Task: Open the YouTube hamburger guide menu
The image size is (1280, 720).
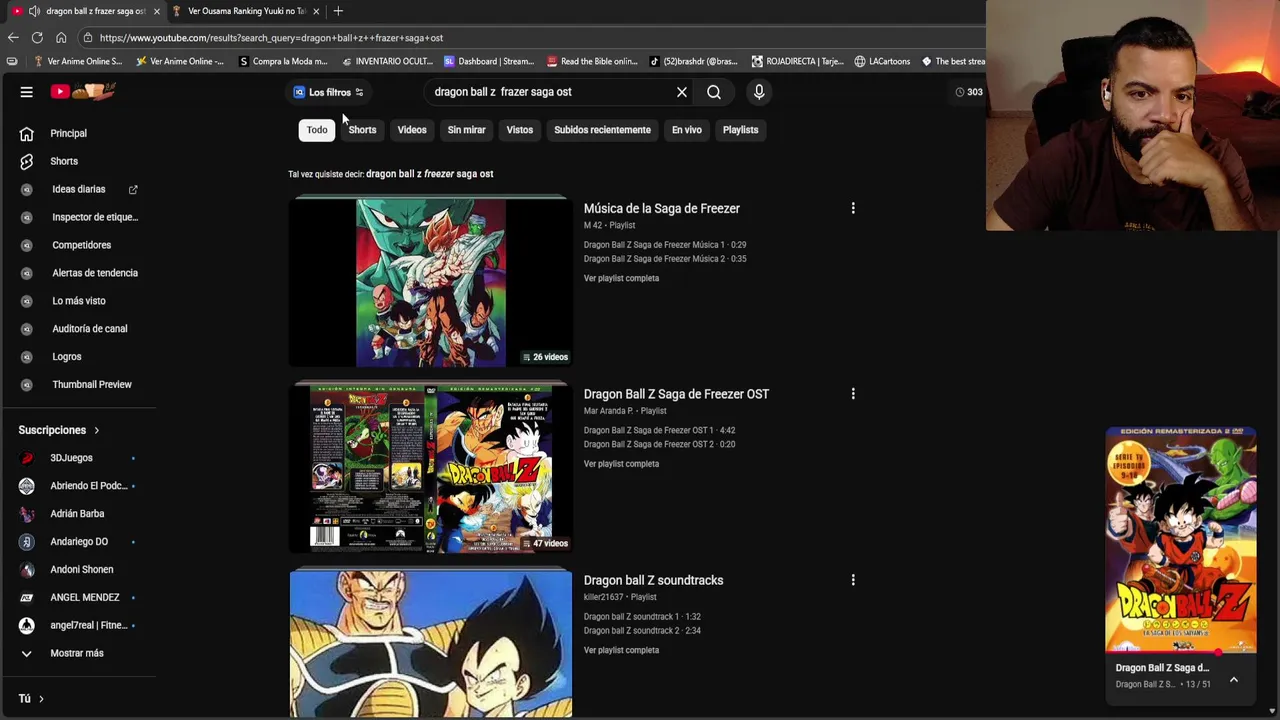Action: [27, 92]
